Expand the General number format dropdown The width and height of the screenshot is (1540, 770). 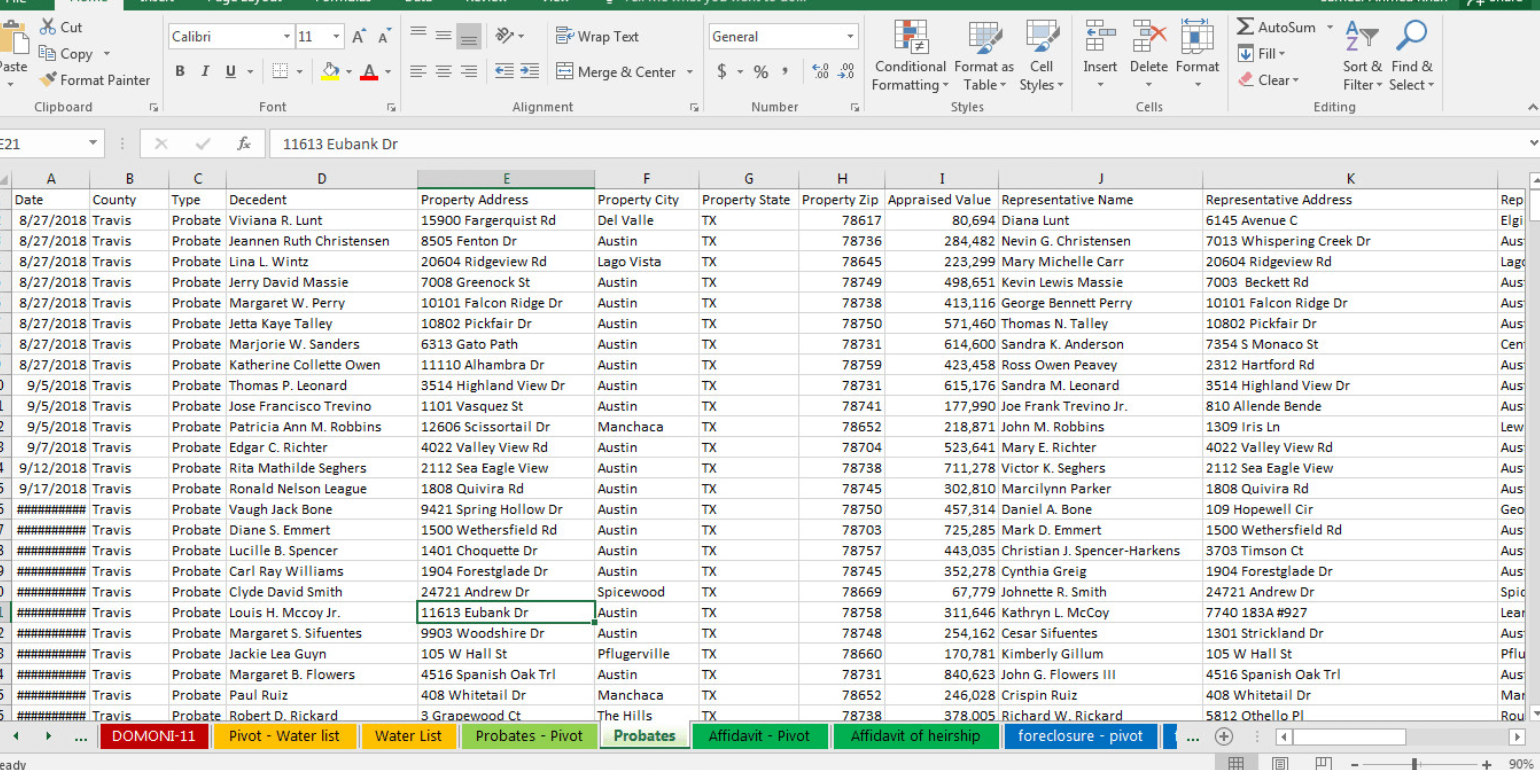click(x=850, y=37)
